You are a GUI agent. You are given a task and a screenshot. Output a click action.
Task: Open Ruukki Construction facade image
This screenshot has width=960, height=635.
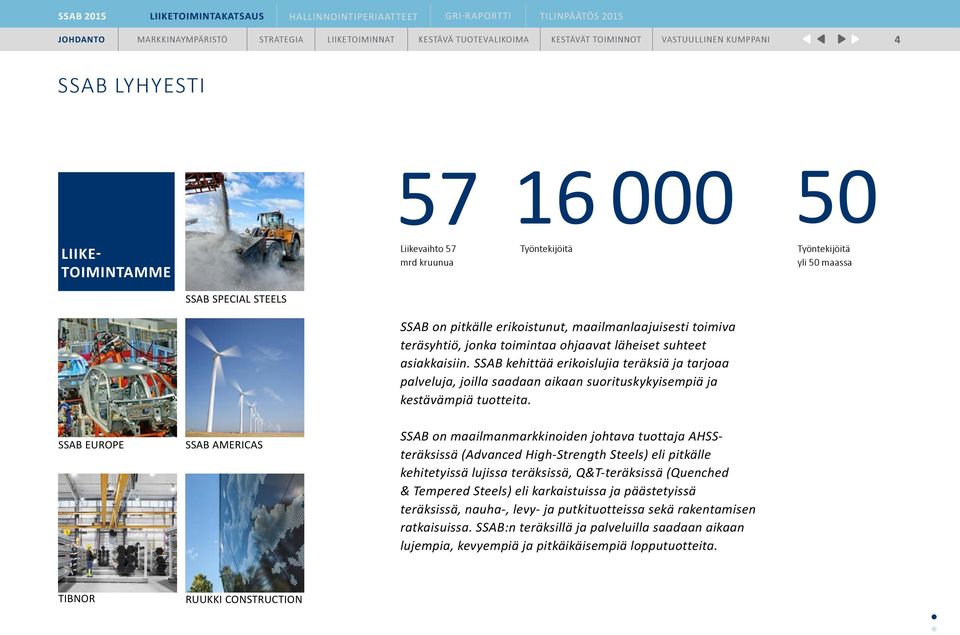pyautogui.click(x=244, y=533)
